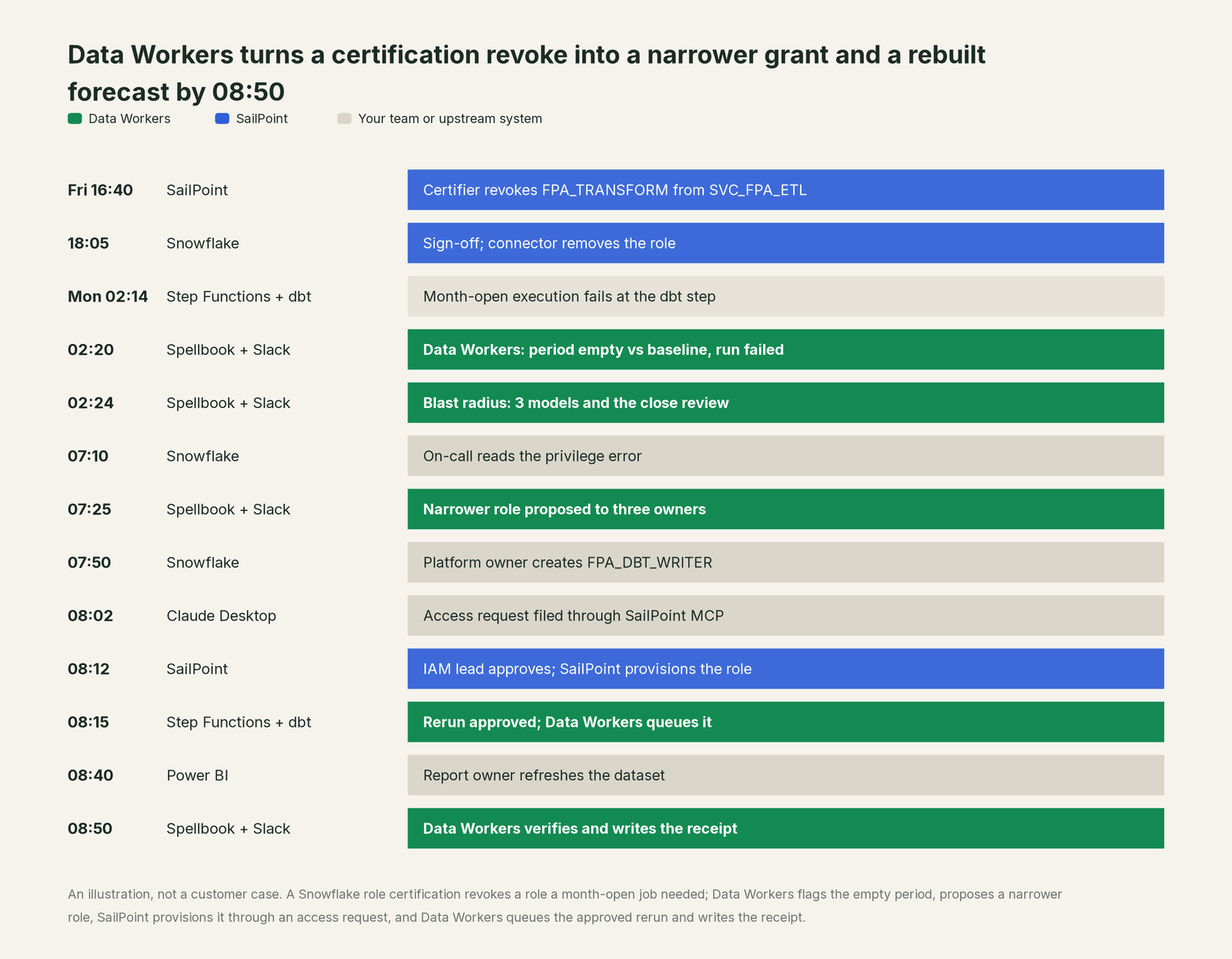Click the 'Mon 02:14' timestamp

[108, 296]
